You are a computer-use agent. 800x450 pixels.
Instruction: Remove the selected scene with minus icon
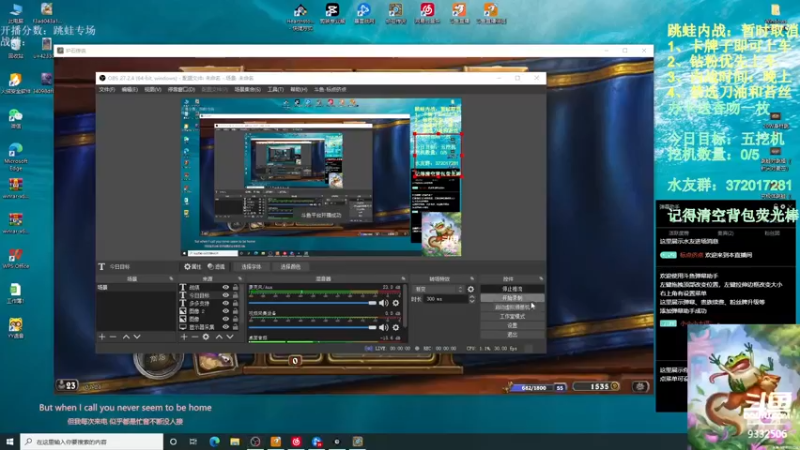pyautogui.click(x=113, y=337)
